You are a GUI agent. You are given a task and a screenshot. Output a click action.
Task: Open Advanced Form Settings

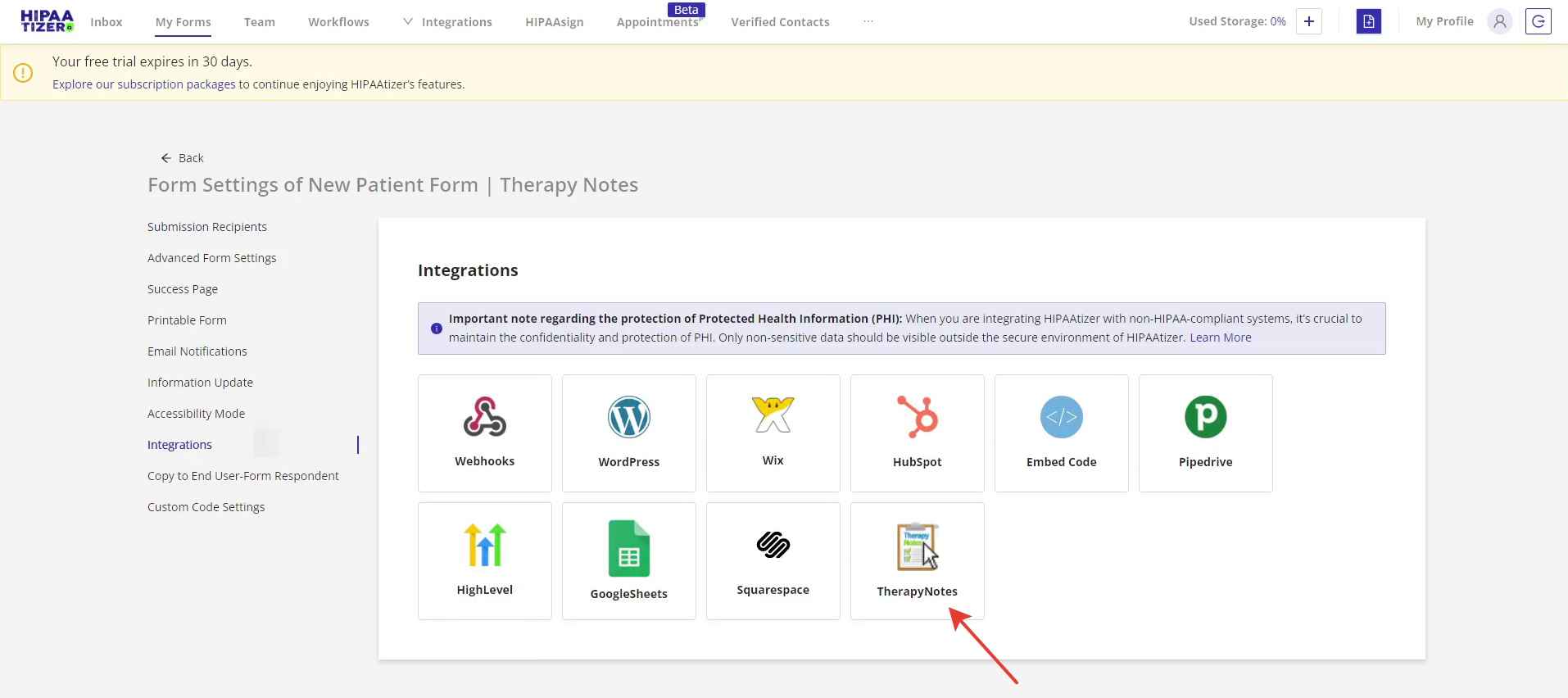[x=212, y=258]
